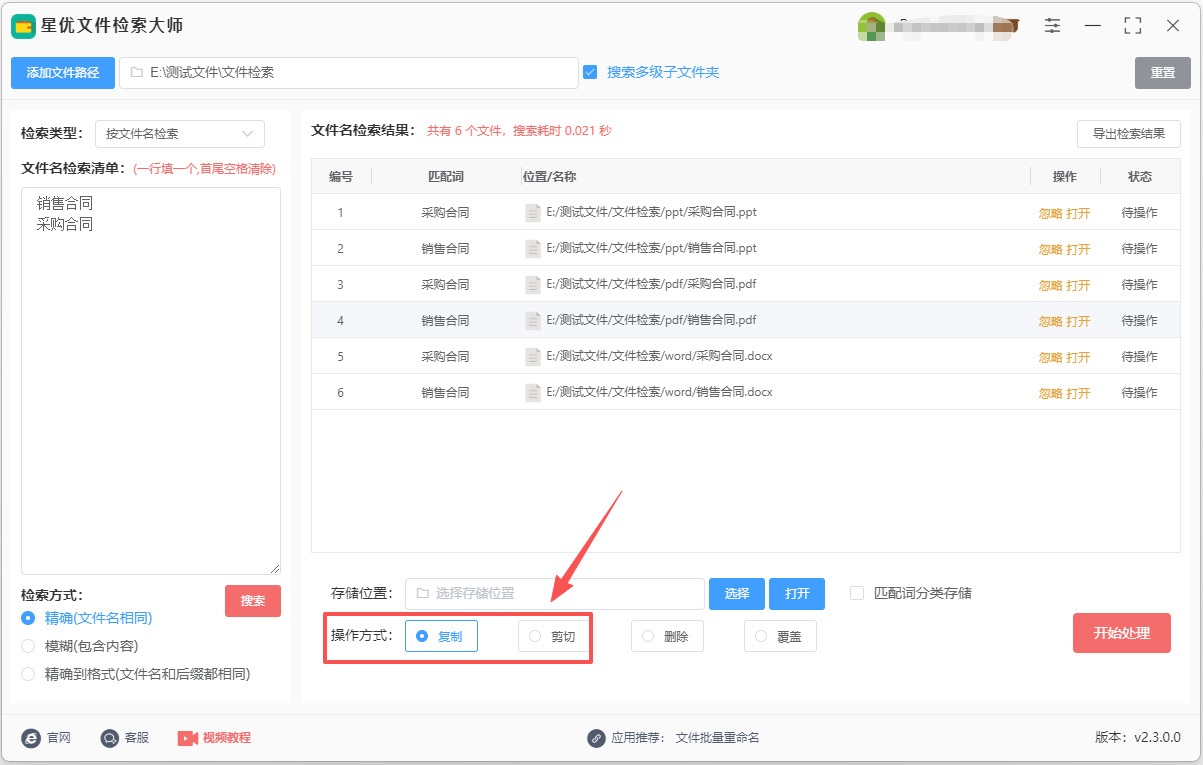Click 导出检索结果 button
The image size is (1203, 765).
click(x=1129, y=134)
